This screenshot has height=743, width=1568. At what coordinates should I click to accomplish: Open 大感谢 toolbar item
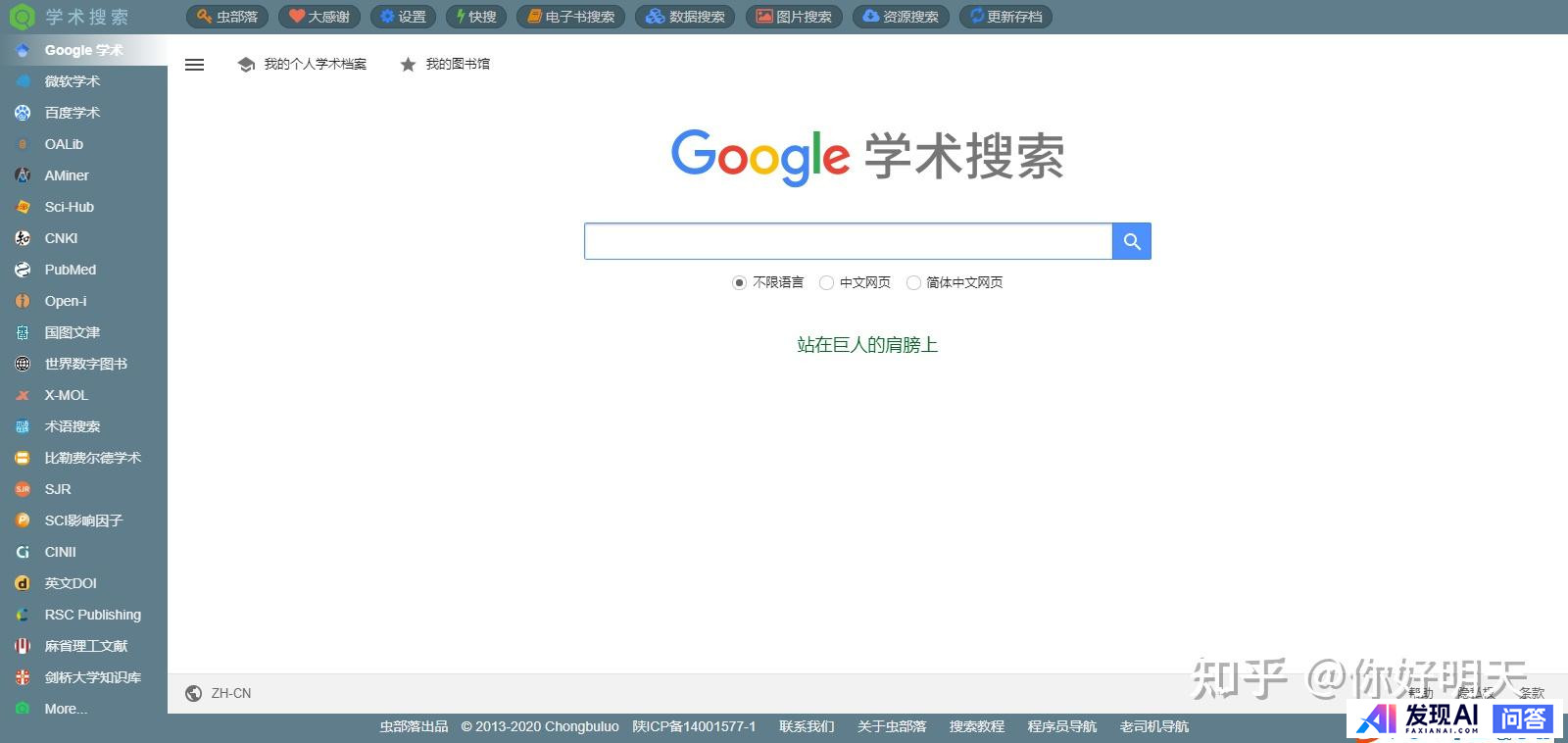[319, 17]
